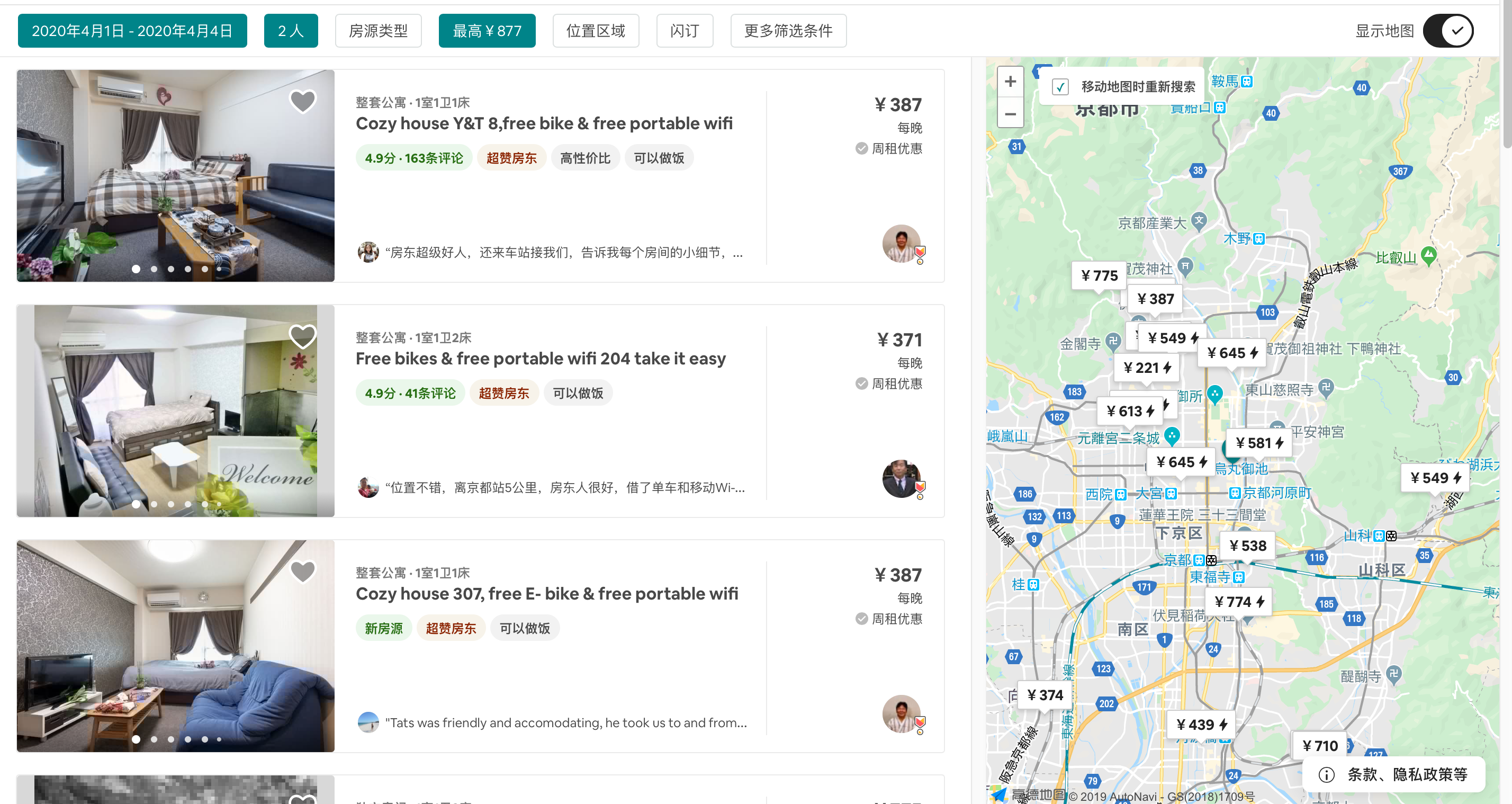Click info icon beside terms and privacy

tap(1326, 775)
